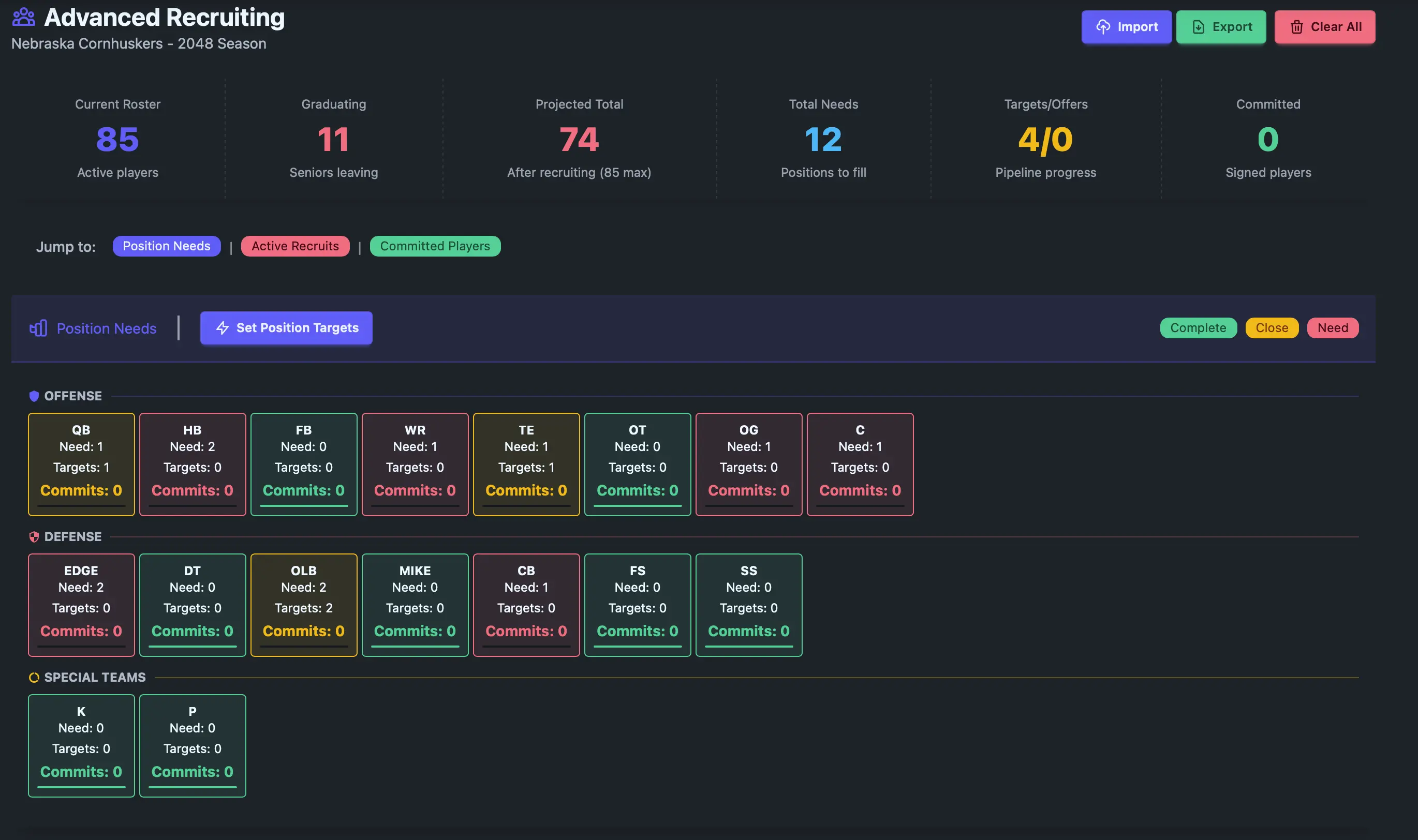Click the circular icon beside SPECIAL TEAMS
Image resolution: width=1418 pixels, height=840 pixels.
click(34, 677)
